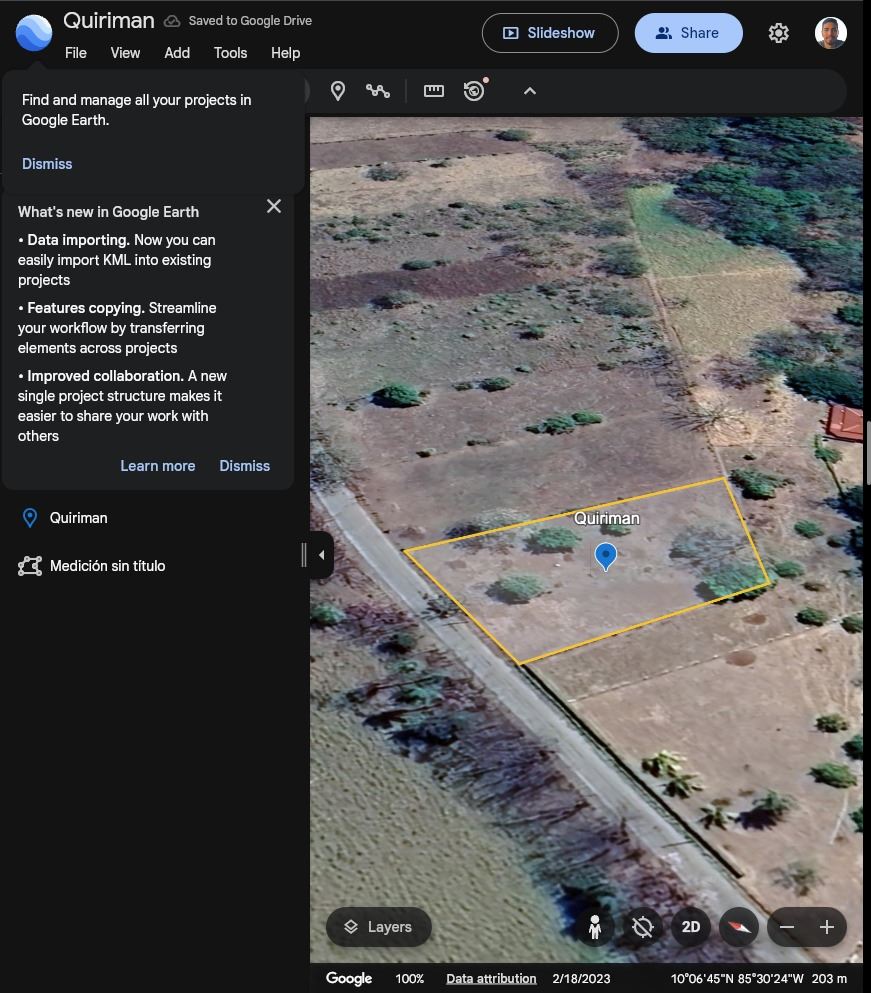Image resolution: width=871 pixels, height=993 pixels.
Task: Open the Add menu
Action: tap(177, 53)
